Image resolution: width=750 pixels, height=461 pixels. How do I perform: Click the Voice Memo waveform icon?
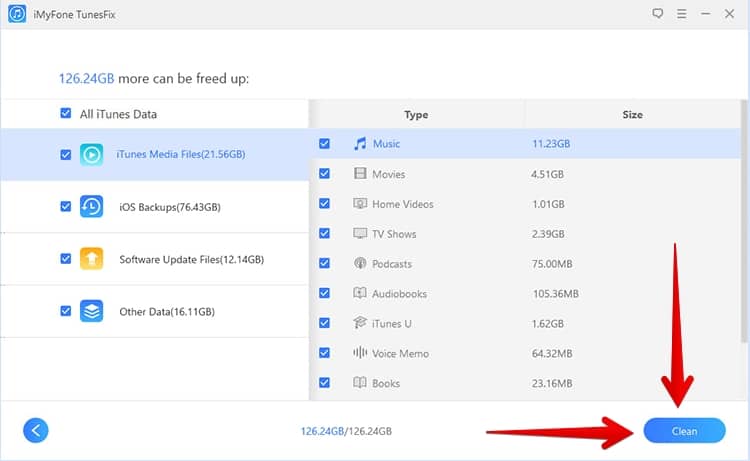coord(360,352)
